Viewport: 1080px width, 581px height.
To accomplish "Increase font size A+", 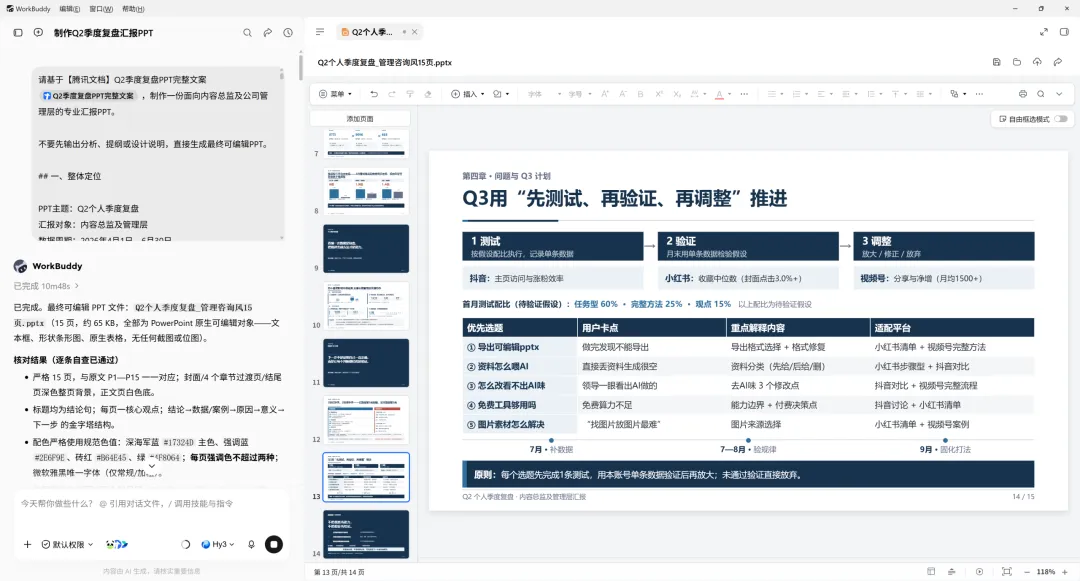I will pos(605,94).
